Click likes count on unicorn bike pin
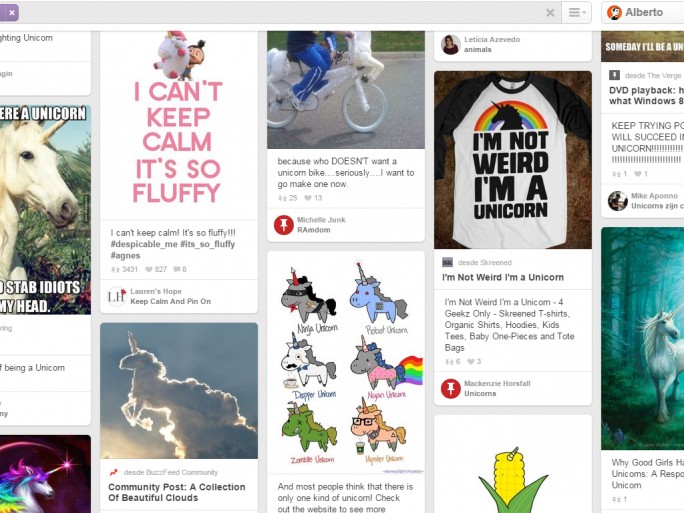The height and width of the screenshot is (513, 684). 313,198
